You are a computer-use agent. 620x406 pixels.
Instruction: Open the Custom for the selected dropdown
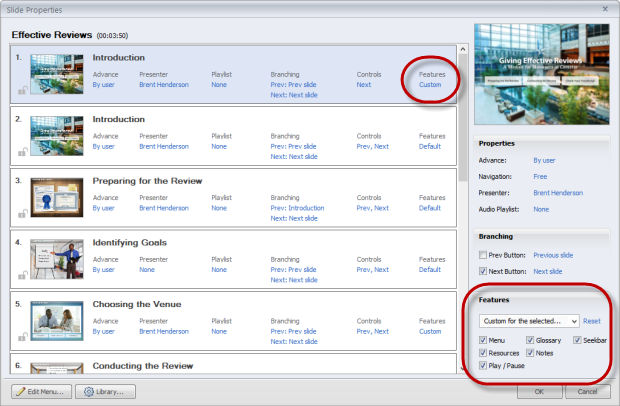528,321
